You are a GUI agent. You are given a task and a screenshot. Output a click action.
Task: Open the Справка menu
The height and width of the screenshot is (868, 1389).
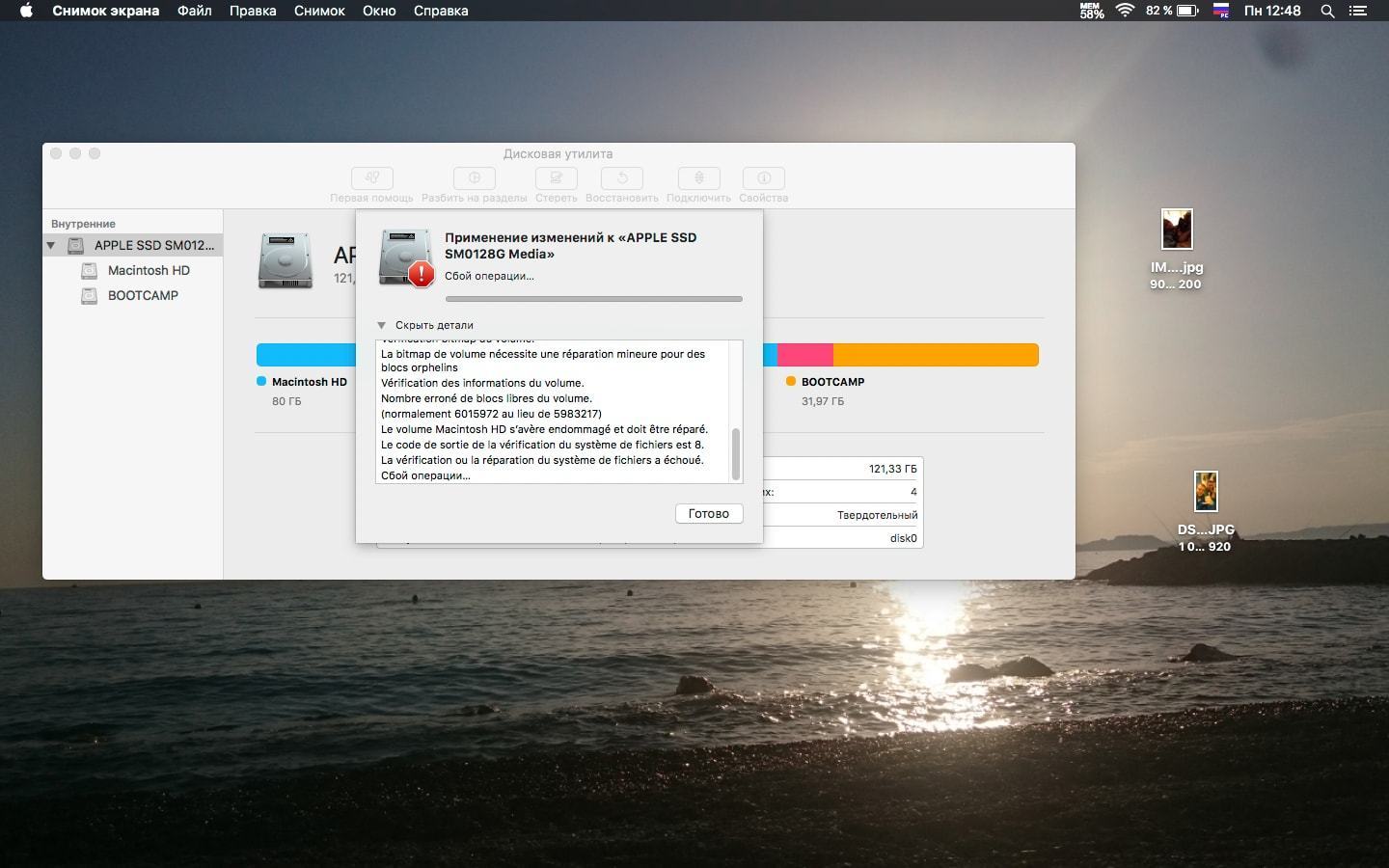click(x=441, y=11)
